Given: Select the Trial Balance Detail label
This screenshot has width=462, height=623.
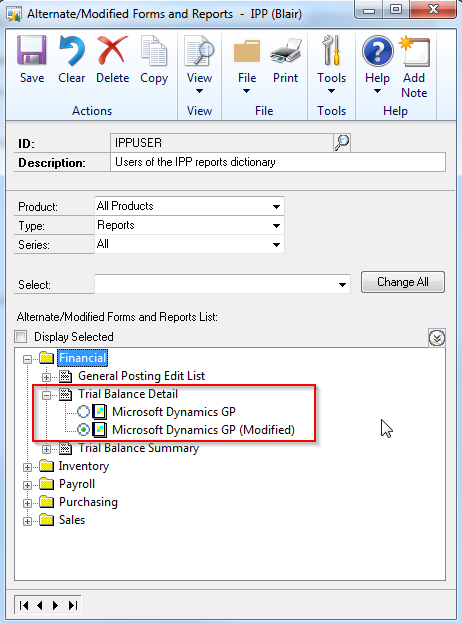Looking at the screenshot, I should point(128,394).
